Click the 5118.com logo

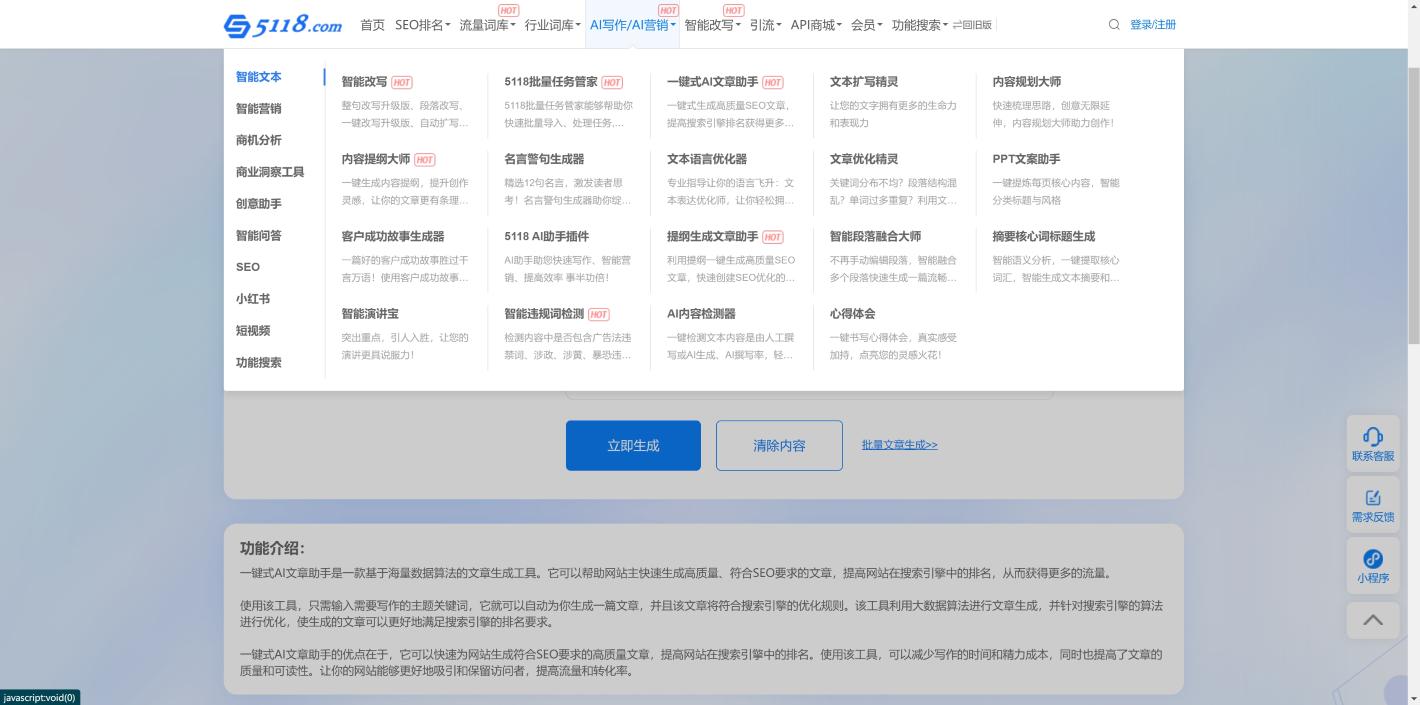282,25
